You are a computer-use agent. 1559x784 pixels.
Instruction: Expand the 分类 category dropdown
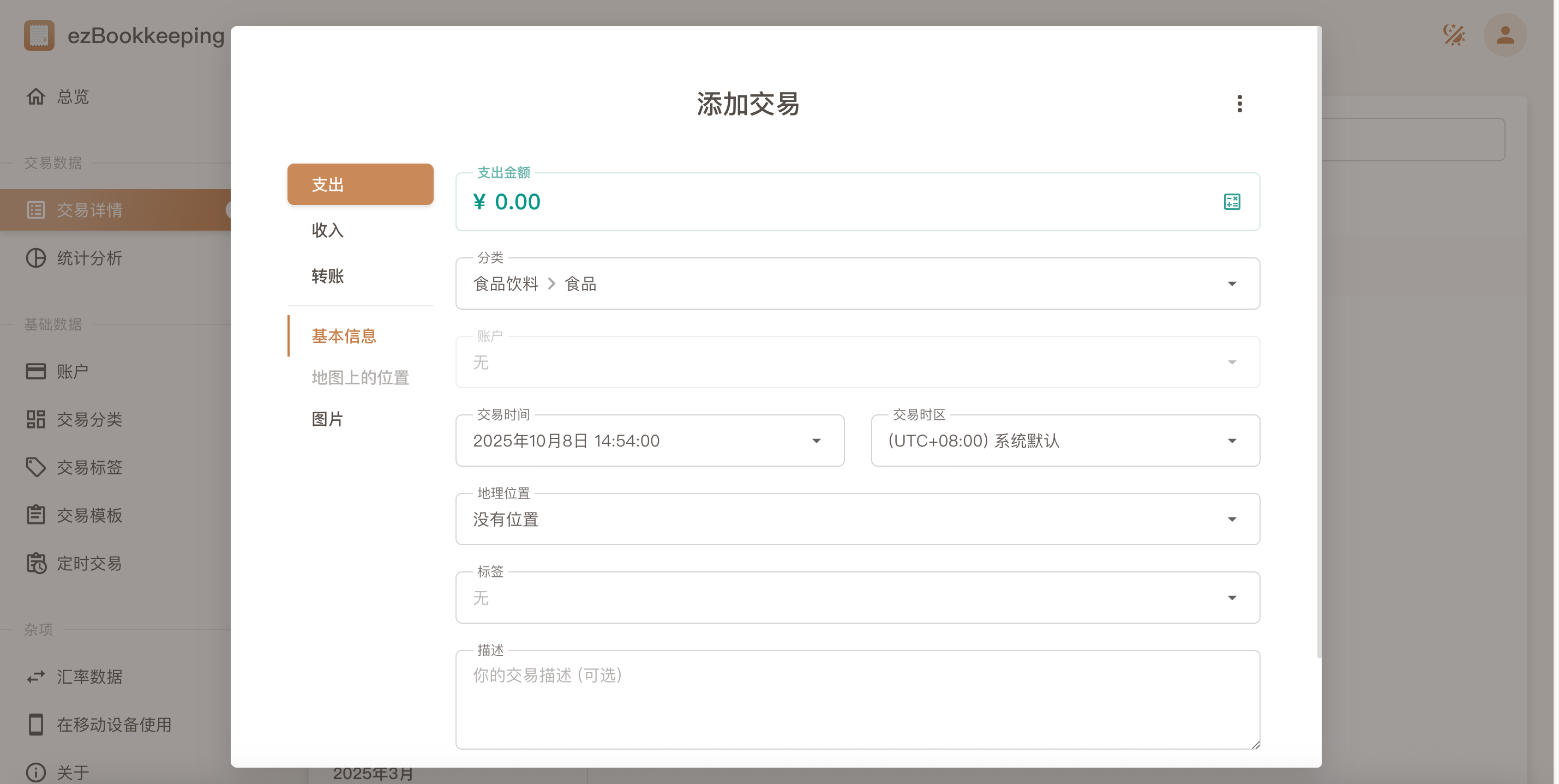tap(857, 284)
